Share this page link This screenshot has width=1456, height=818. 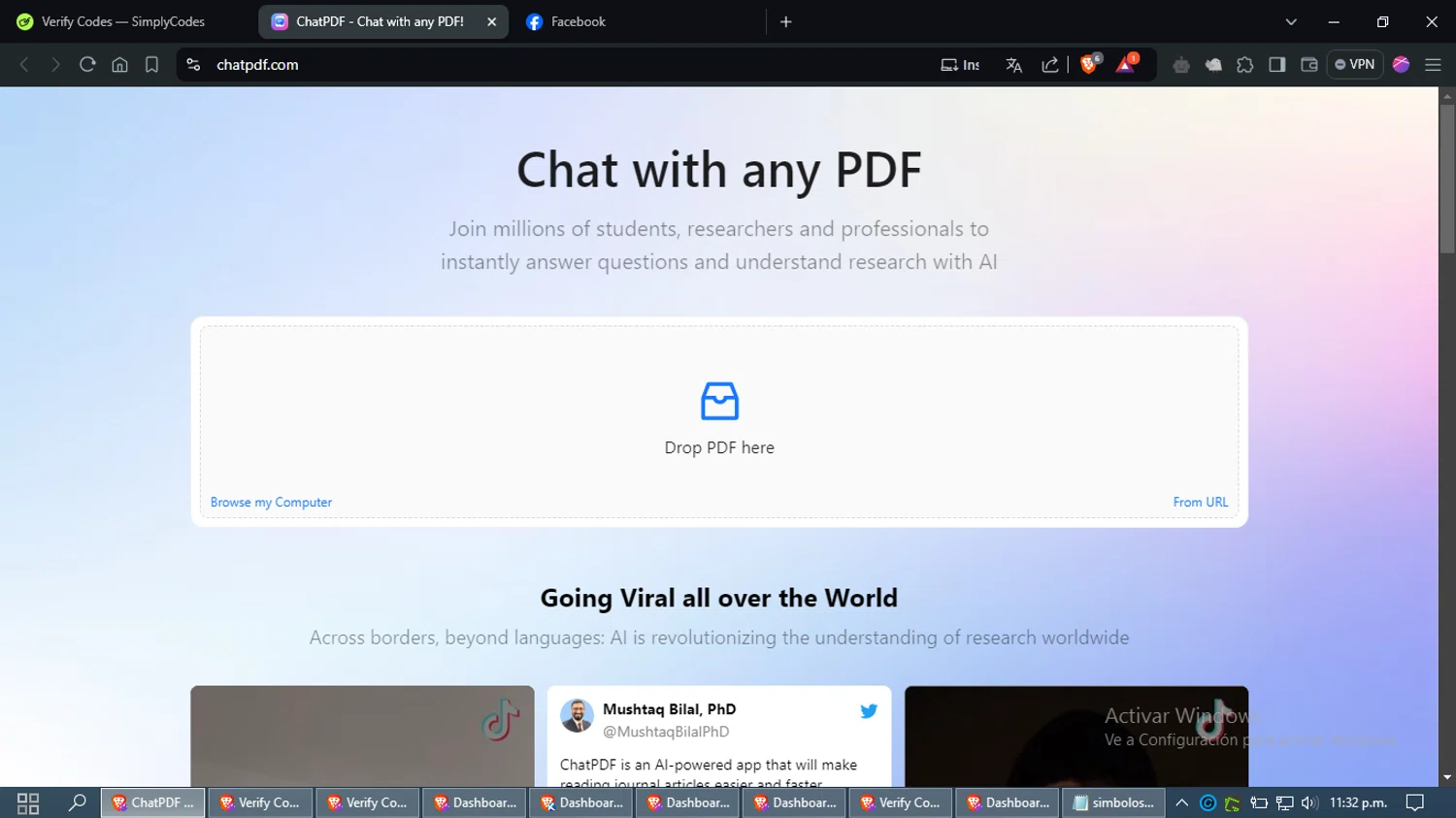pos(1050,65)
